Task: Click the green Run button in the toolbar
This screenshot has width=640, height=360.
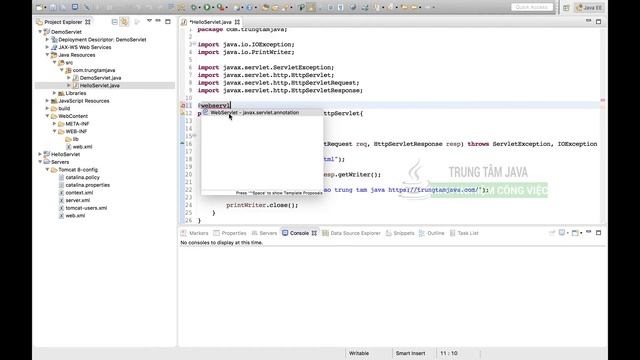Action: 207,7
